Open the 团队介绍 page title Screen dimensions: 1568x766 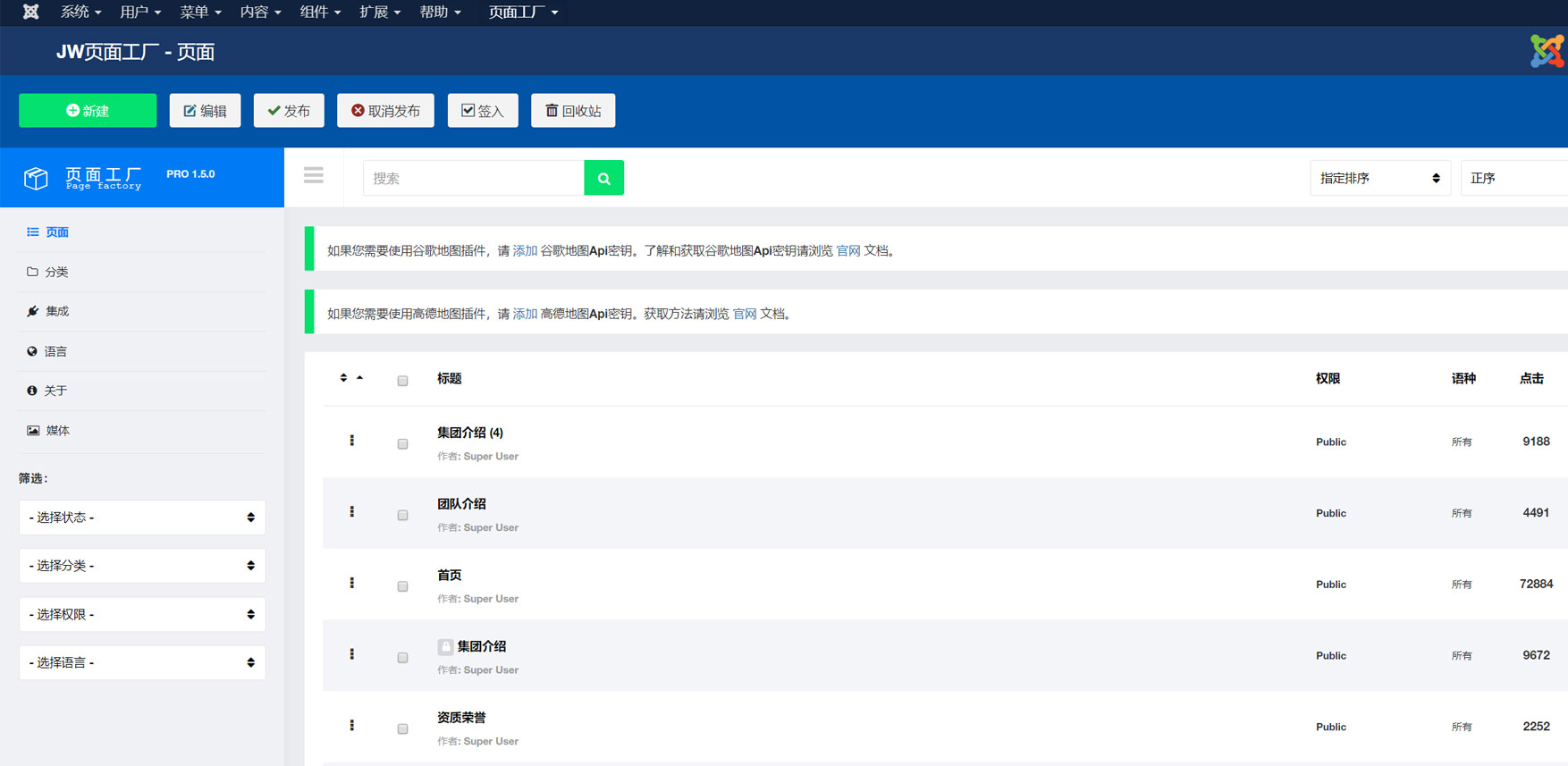click(x=461, y=504)
